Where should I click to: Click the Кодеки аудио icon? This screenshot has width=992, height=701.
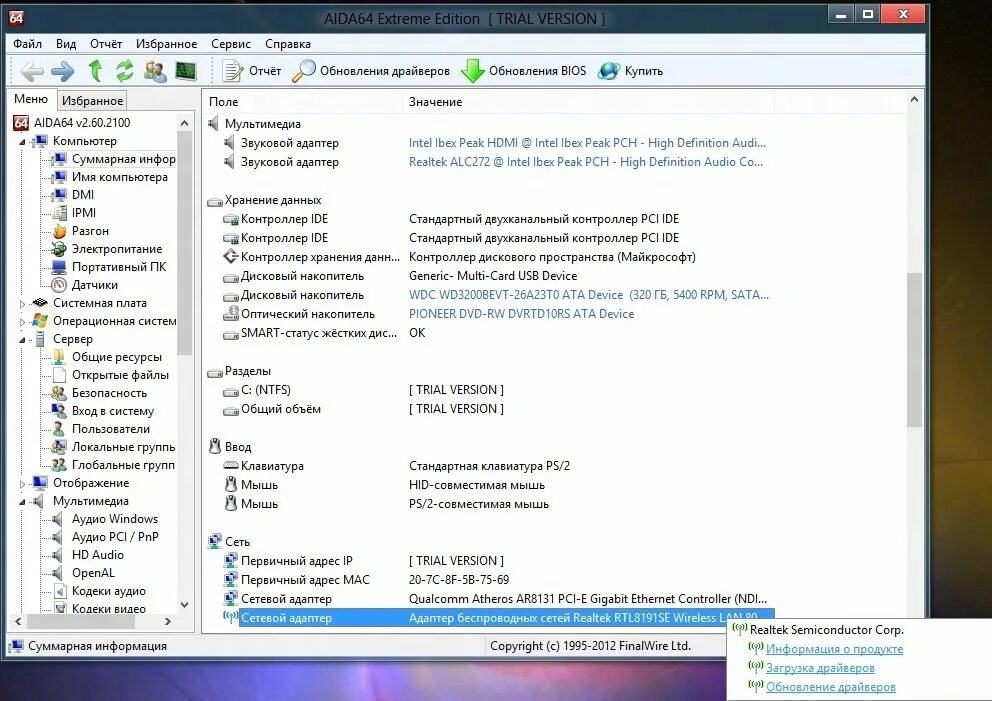point(60,591)
